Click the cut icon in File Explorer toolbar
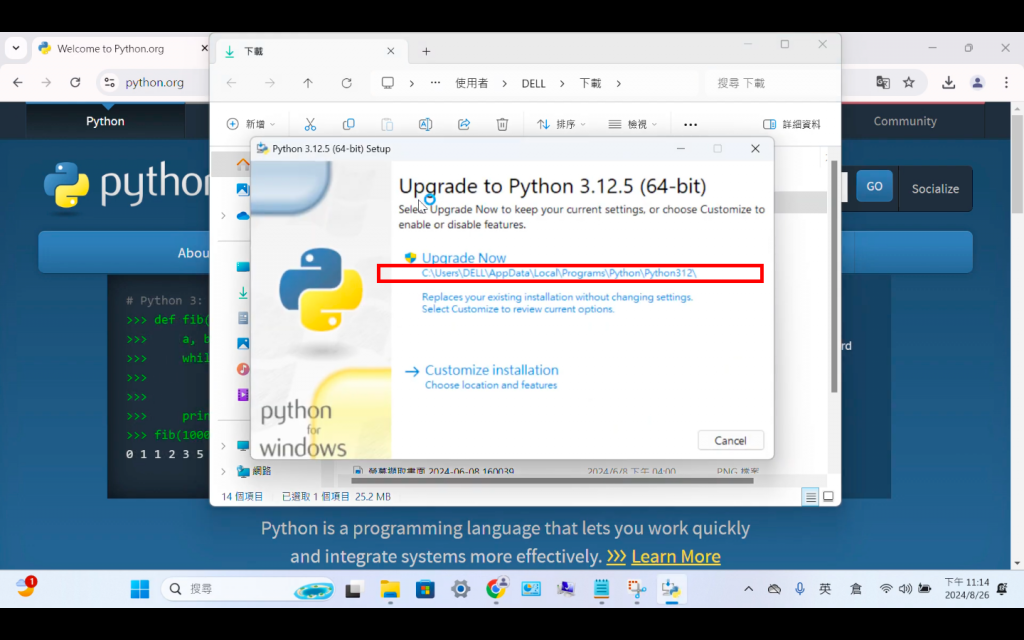This screenshot has height=640, width=1024. click(x=310, y=124)
